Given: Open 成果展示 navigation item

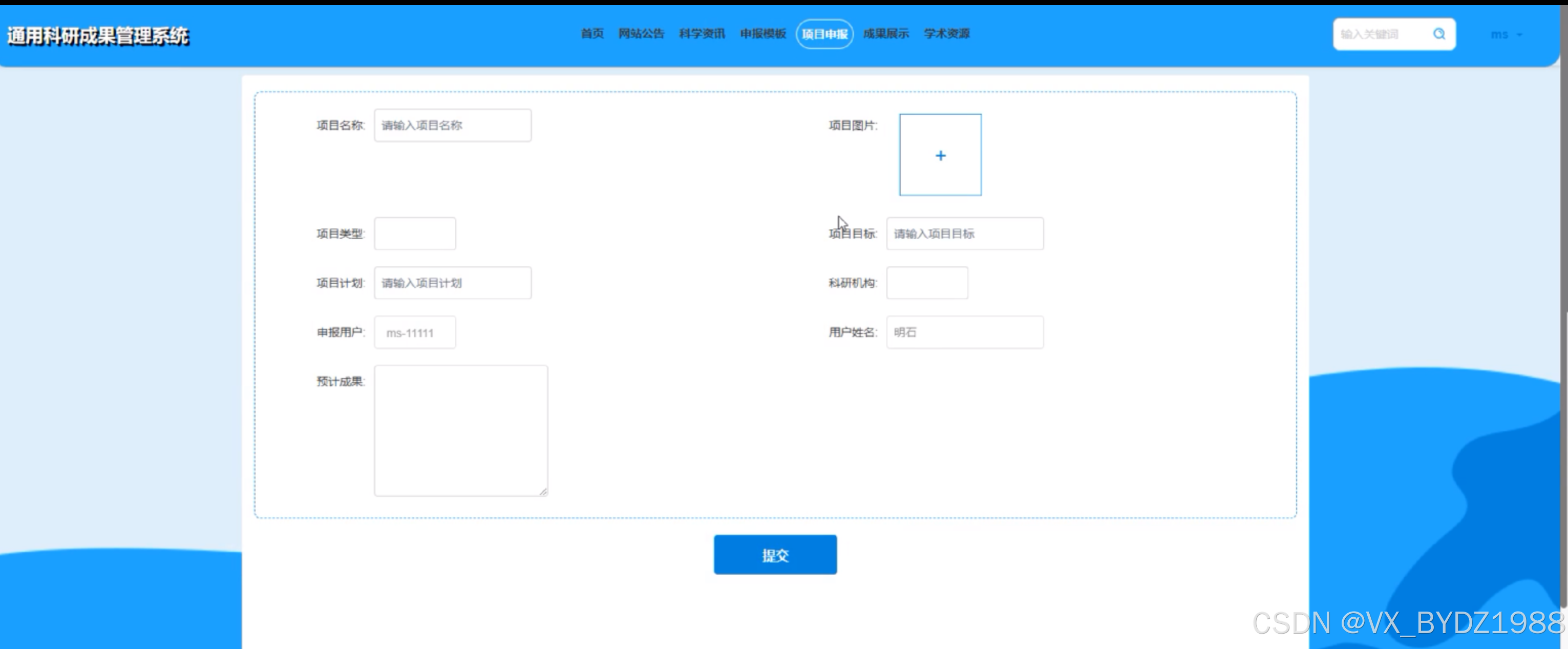Looking at the screenshot, I should click(x=886, y=33).
